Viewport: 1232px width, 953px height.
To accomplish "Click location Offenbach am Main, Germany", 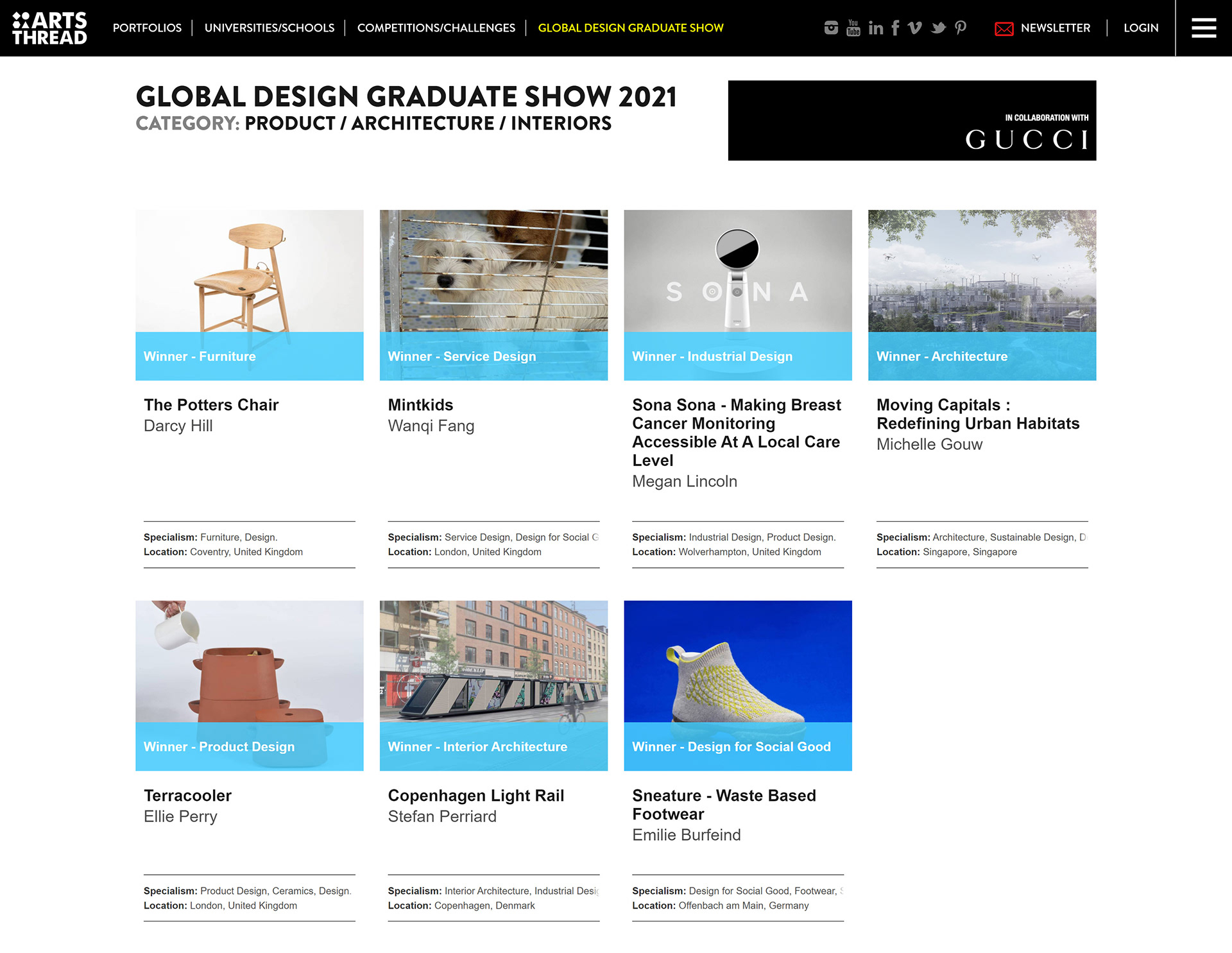I will 743,906.
